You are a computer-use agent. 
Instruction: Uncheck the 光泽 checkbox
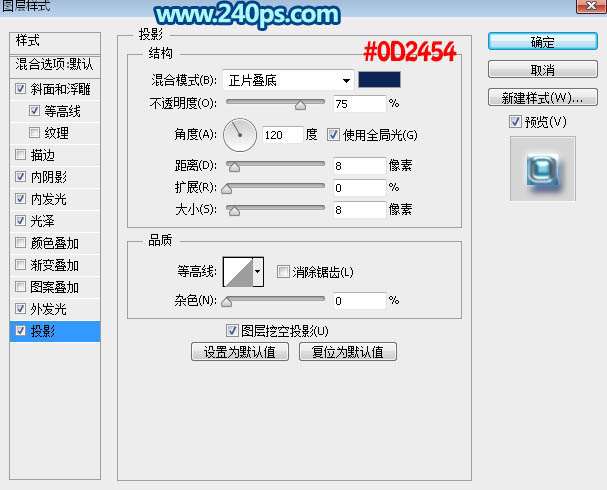point(21,221)
